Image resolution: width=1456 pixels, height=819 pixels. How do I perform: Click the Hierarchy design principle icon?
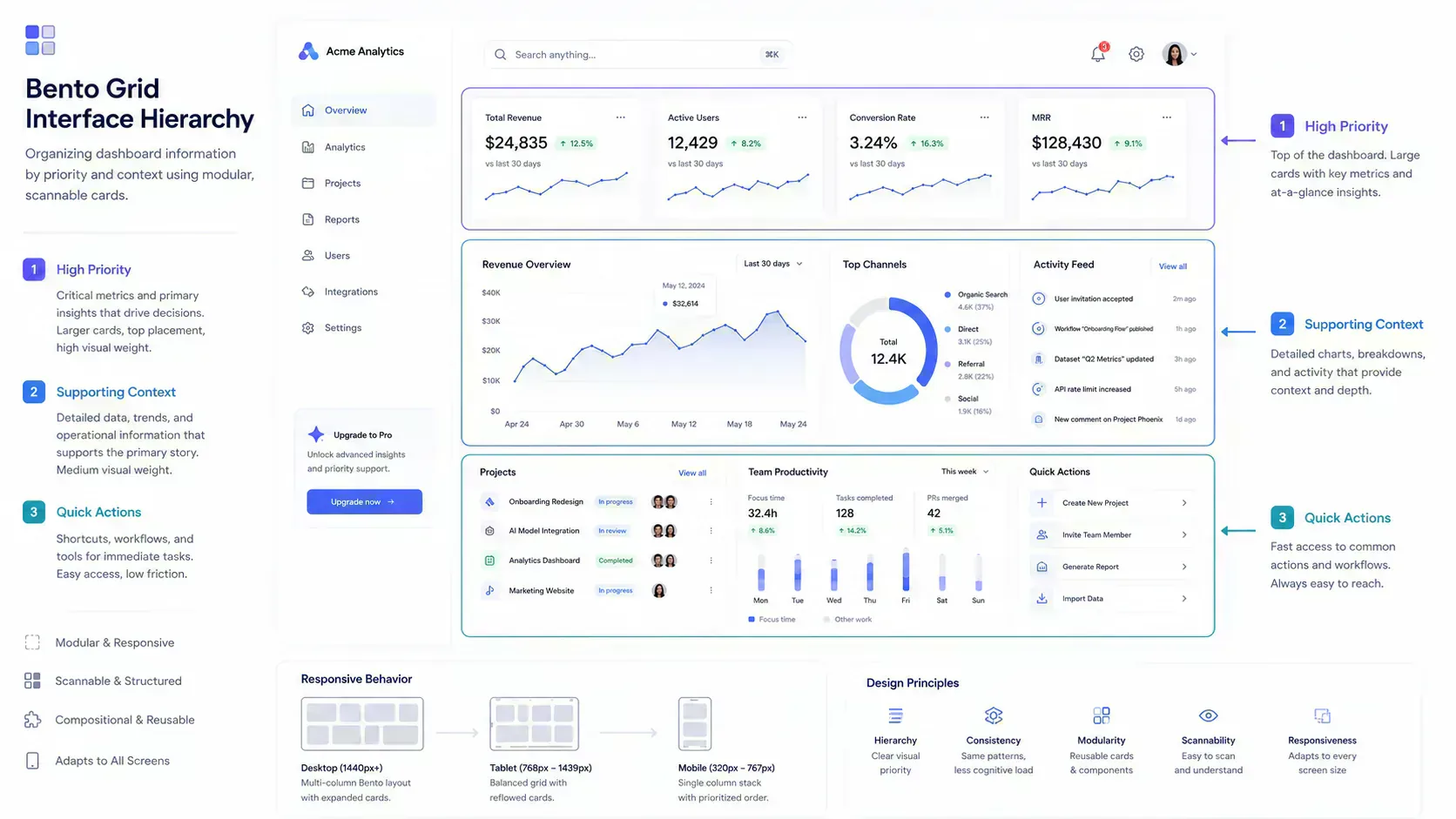[x=895, y=715]
